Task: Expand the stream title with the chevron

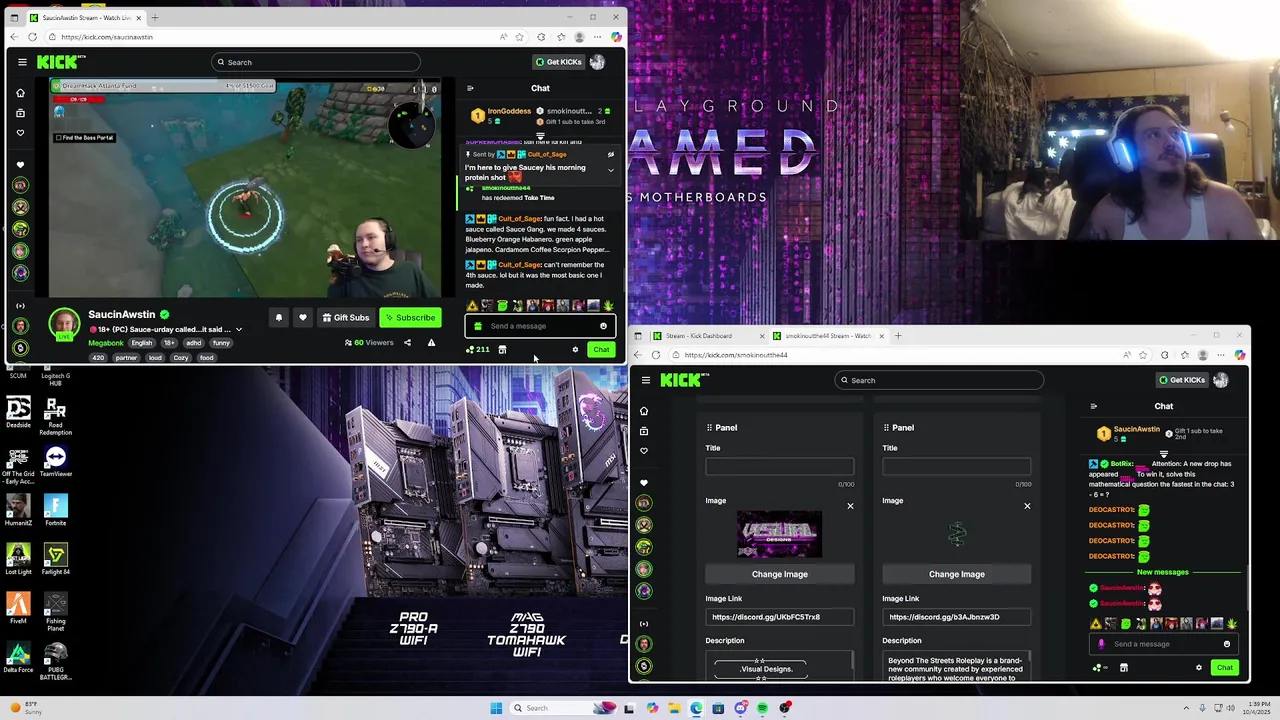Action: (239, 330)
